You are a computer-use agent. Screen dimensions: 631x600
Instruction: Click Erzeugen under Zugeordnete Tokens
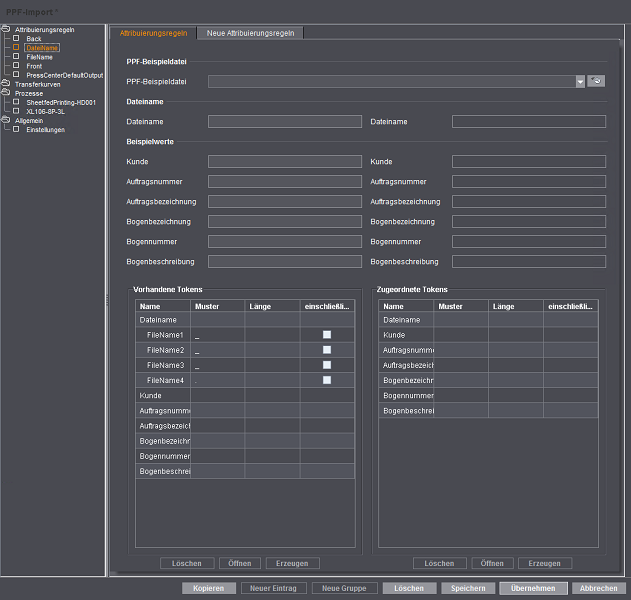pos(545,563)
